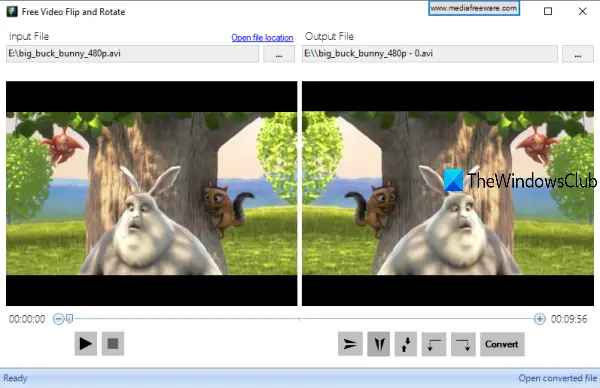The width and height of the screenshot is (600, 388).
Task: Rotate video counterclockwise with left-turn arrow
Action: click(434, 344)
